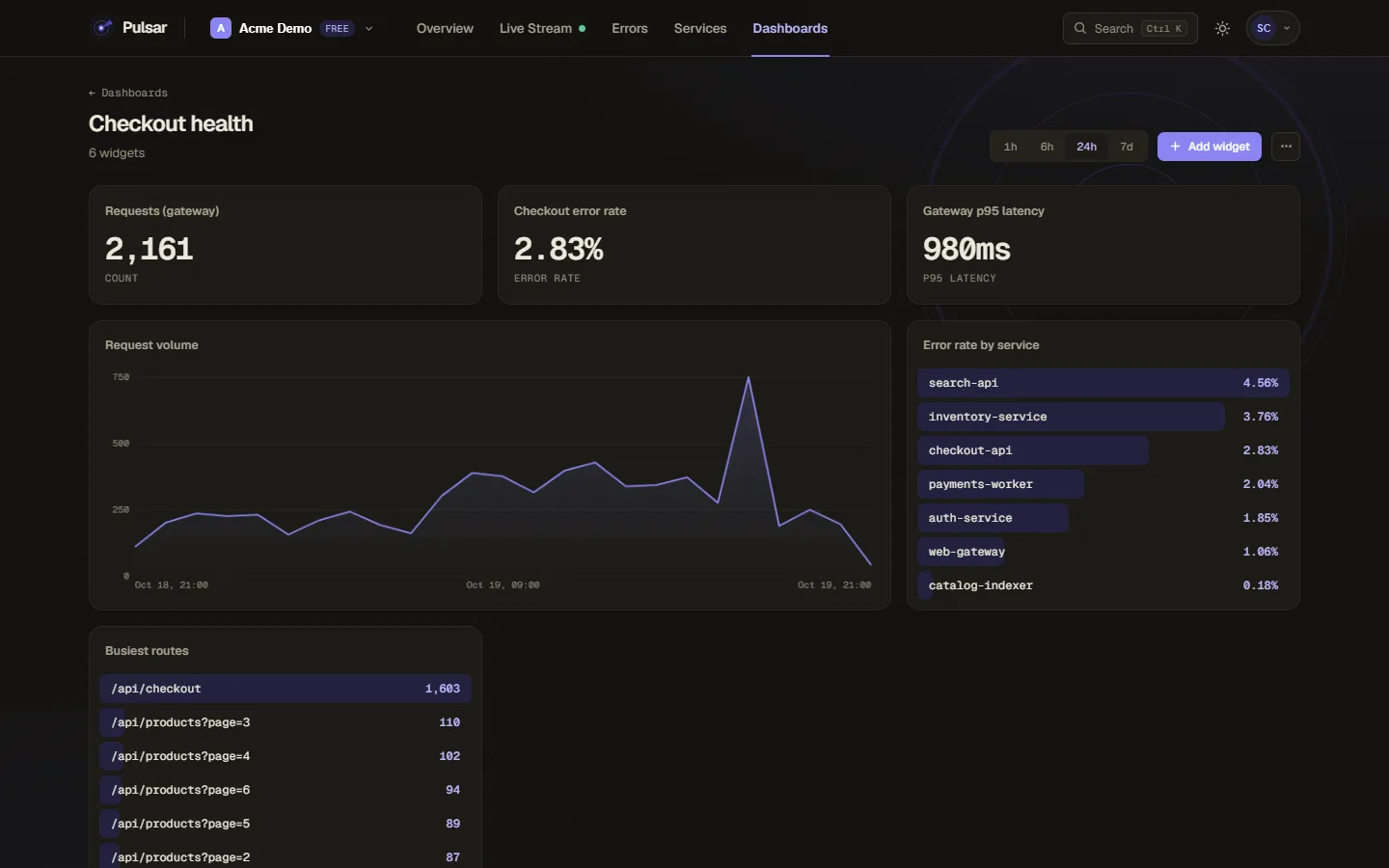Viewport: 1389px width, 868px height.
Task: Click the Oct 19, 09:00 axis label
Action: [x=503, y=585]
